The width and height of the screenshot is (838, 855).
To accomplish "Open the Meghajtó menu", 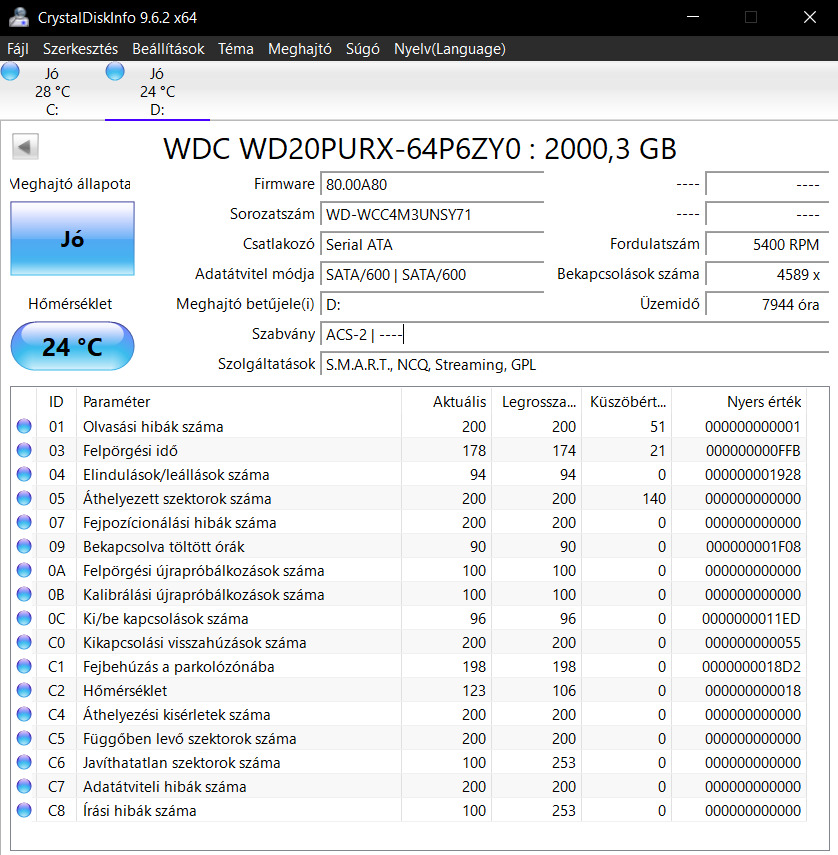I will point(299,49).
